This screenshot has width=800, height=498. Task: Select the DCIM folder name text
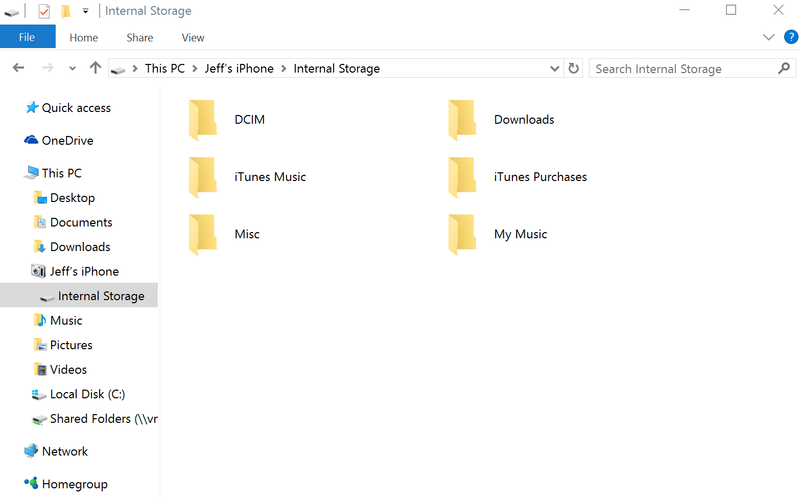[249, 119]
